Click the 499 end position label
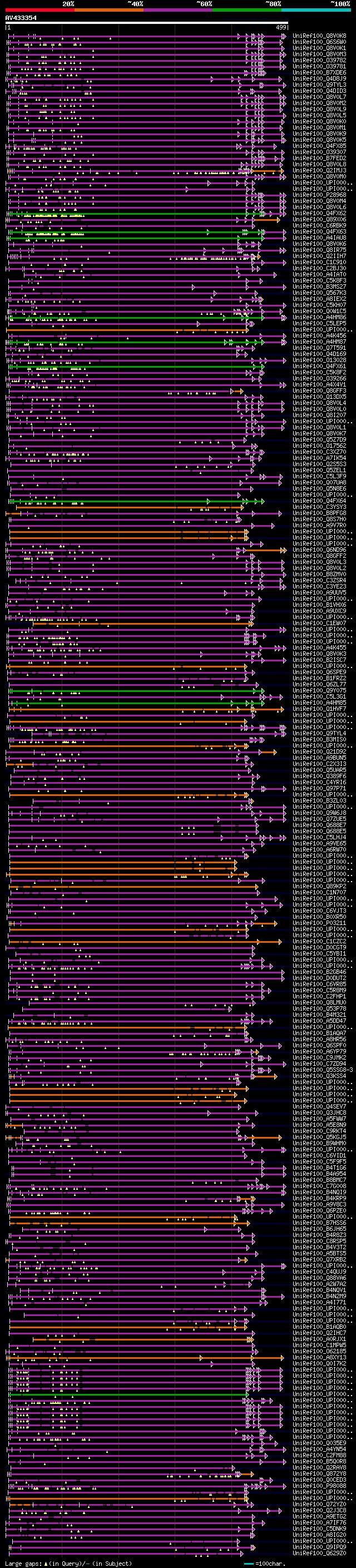Viewport: 356px width, 1568px height. click(281, 27)
